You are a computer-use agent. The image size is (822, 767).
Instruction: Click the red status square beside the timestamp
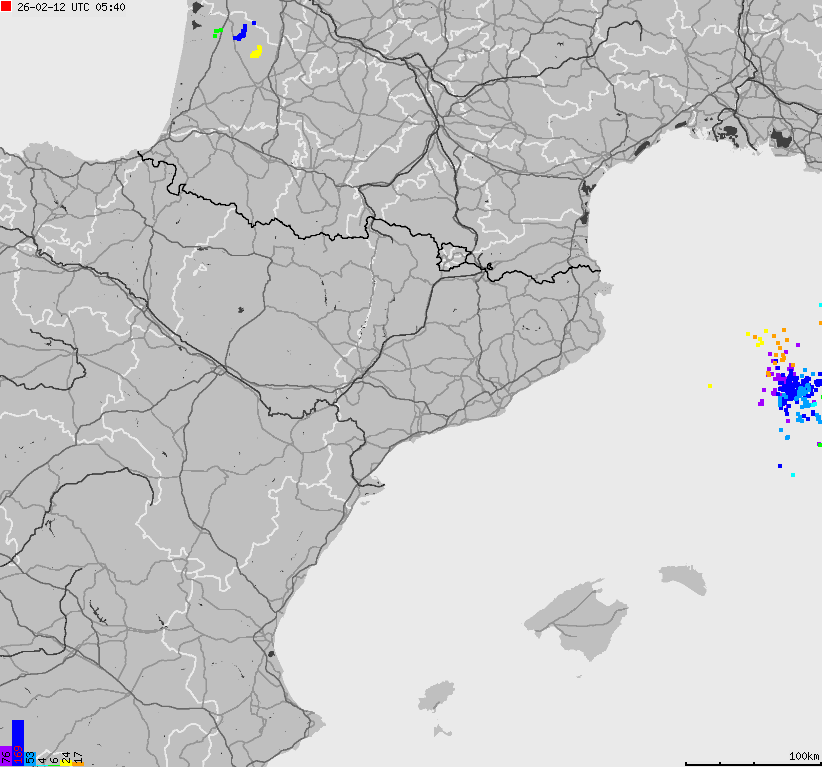pos(6,7)
